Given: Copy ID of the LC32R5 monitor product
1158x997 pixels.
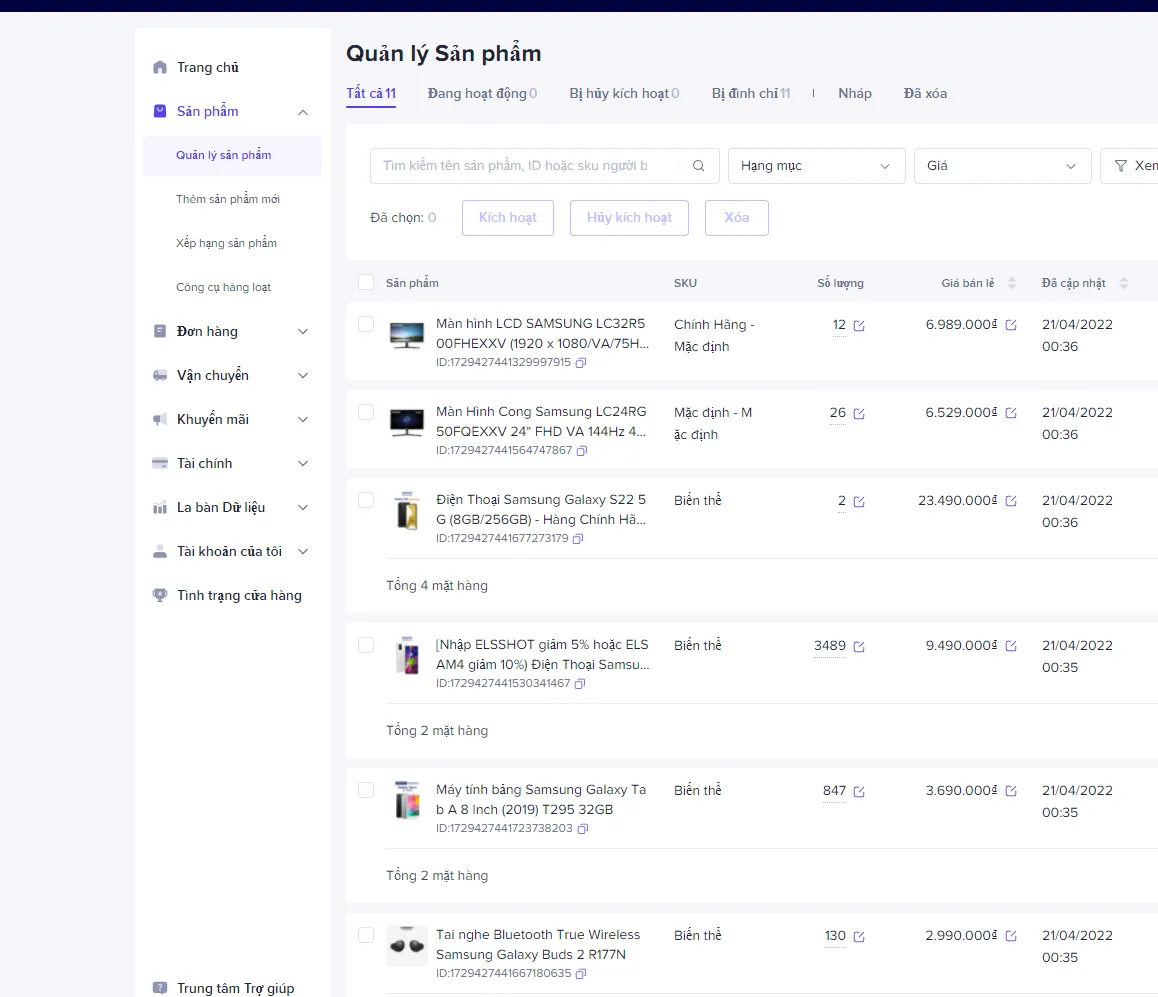Looking at the screenshot, I should tap(581, 363).
